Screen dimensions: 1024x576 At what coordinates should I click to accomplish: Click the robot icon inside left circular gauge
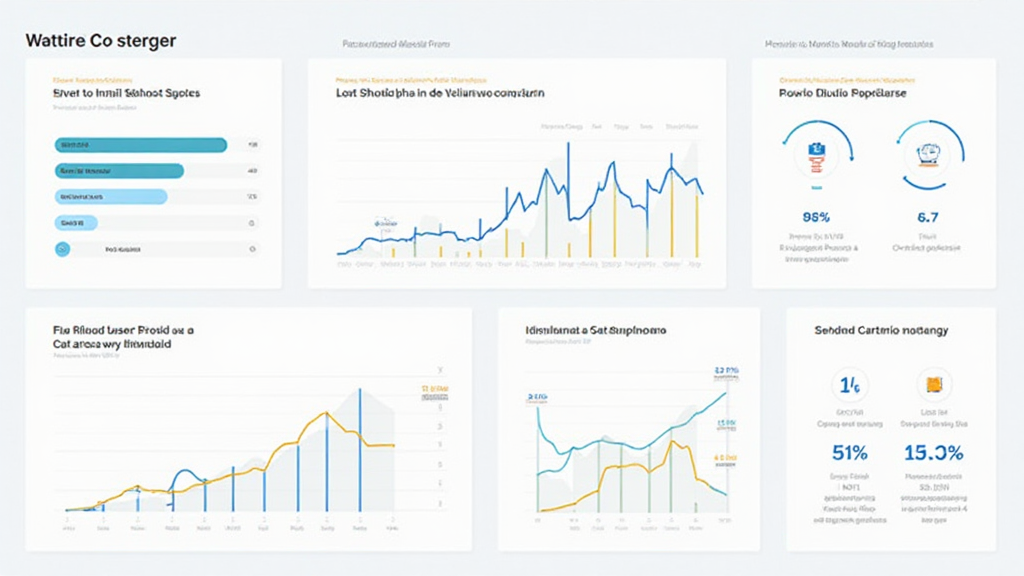click(816, 155)
